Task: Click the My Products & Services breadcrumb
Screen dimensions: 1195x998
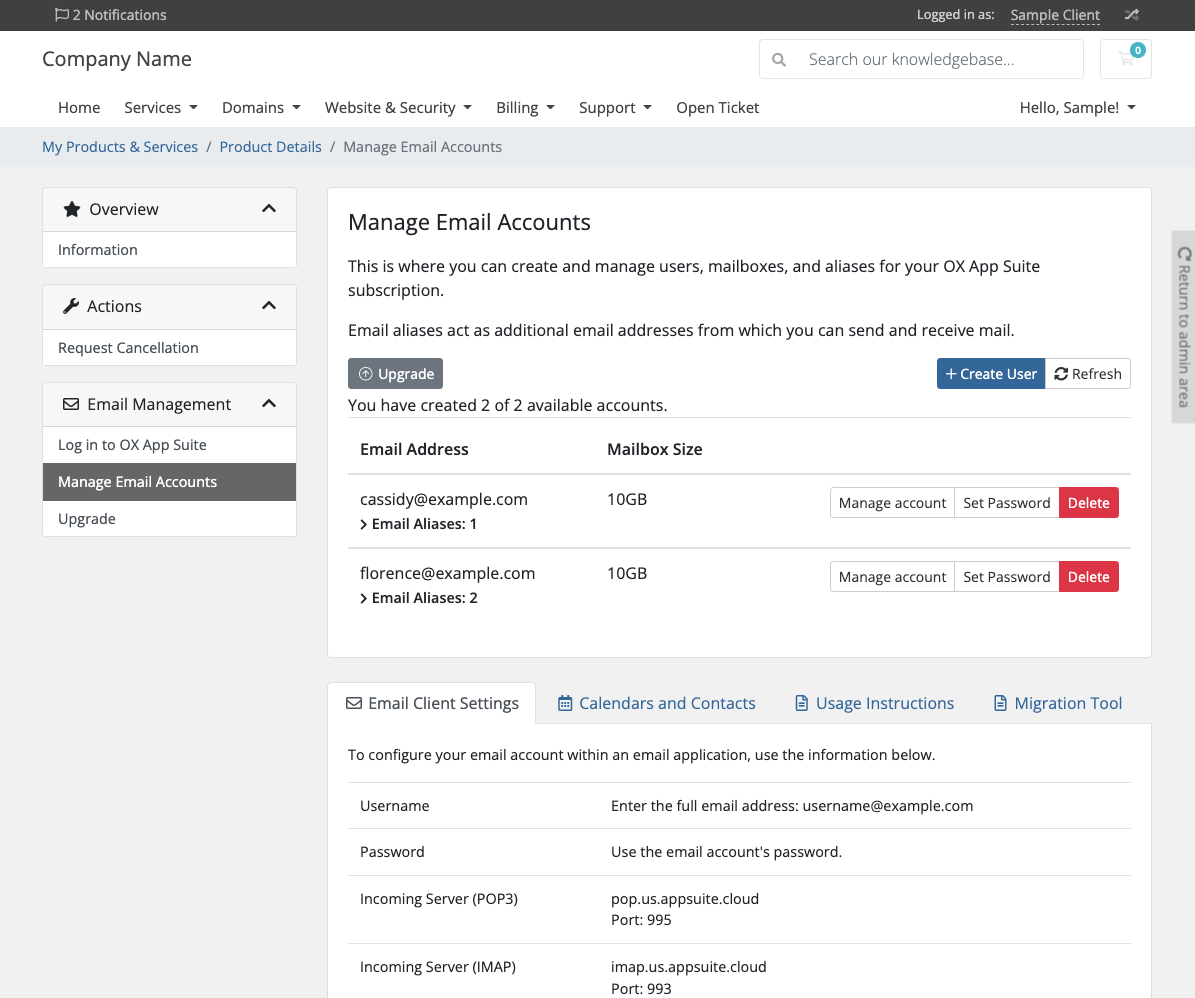Action: tap(120, 147)
